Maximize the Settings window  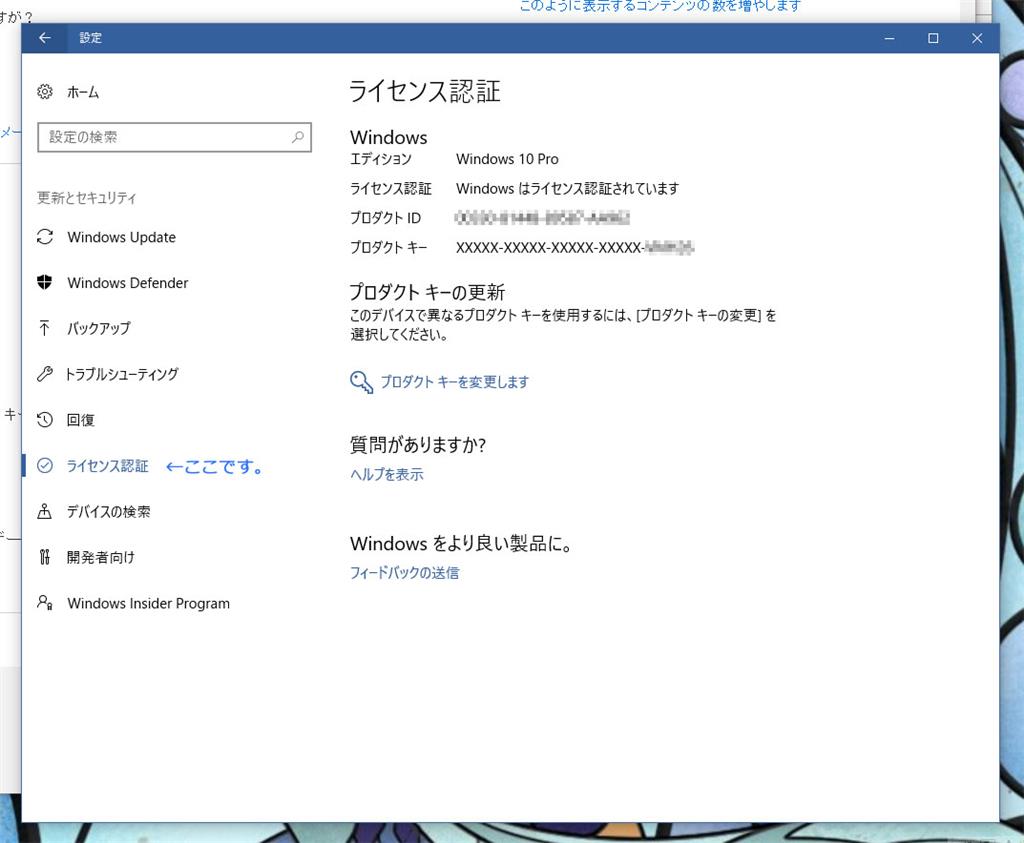(x=933, y=38)
